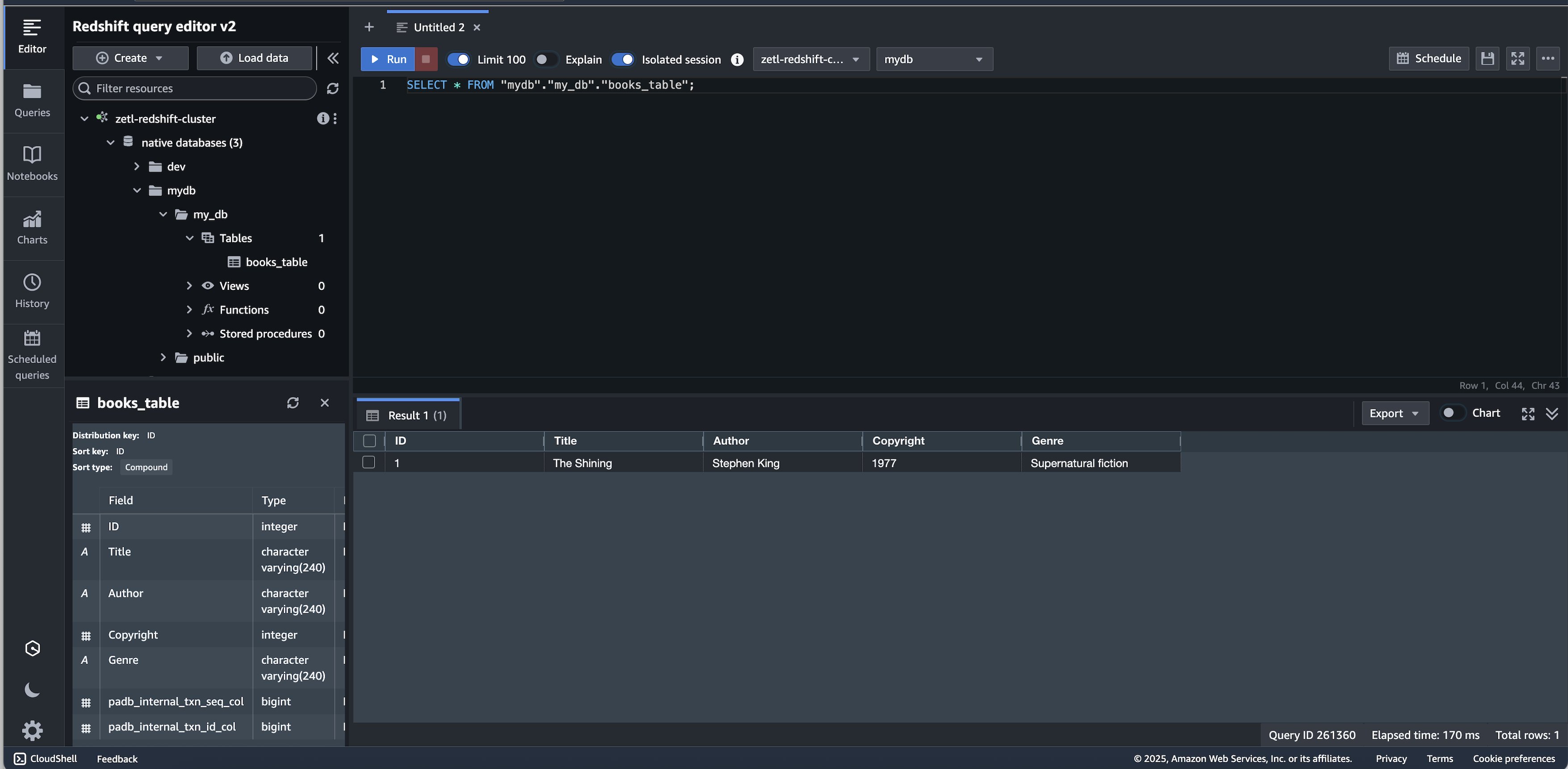This screenshot has height=769, width=1568.
Task: Select books_table in the tree
Action: [x=277, y=262]
